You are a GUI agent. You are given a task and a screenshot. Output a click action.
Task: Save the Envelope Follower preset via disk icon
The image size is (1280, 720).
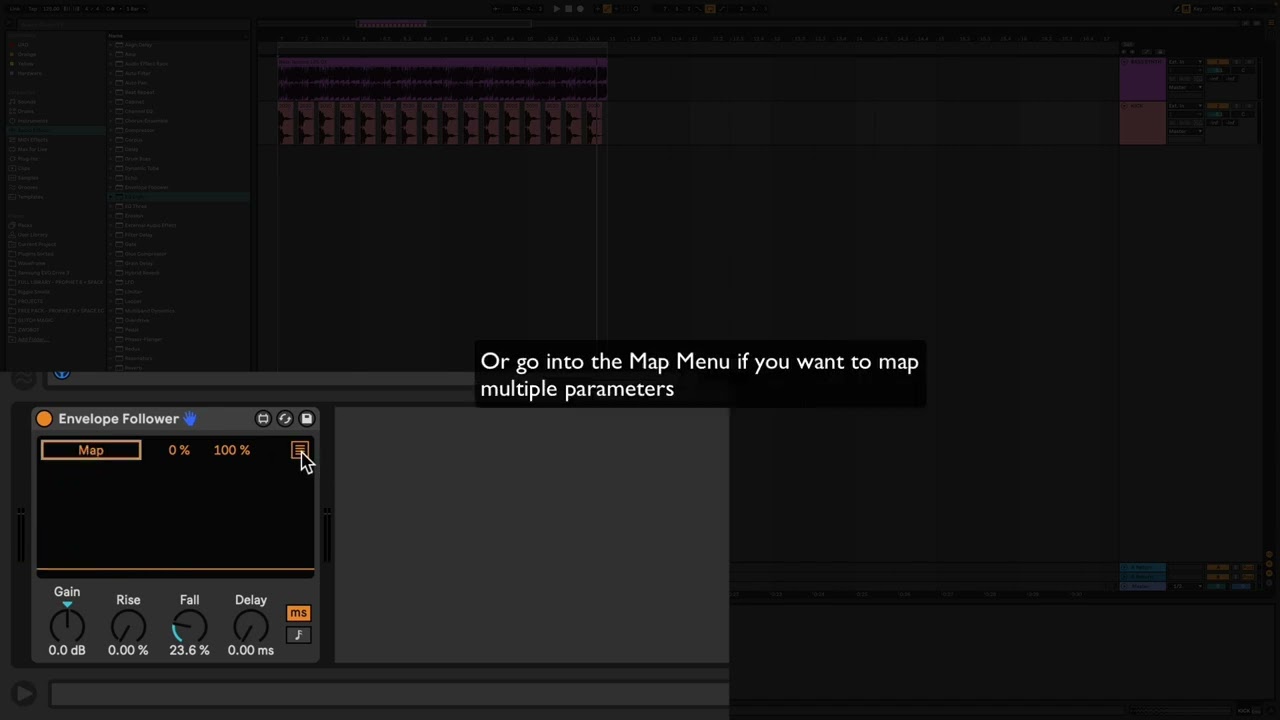pos(307,419)
